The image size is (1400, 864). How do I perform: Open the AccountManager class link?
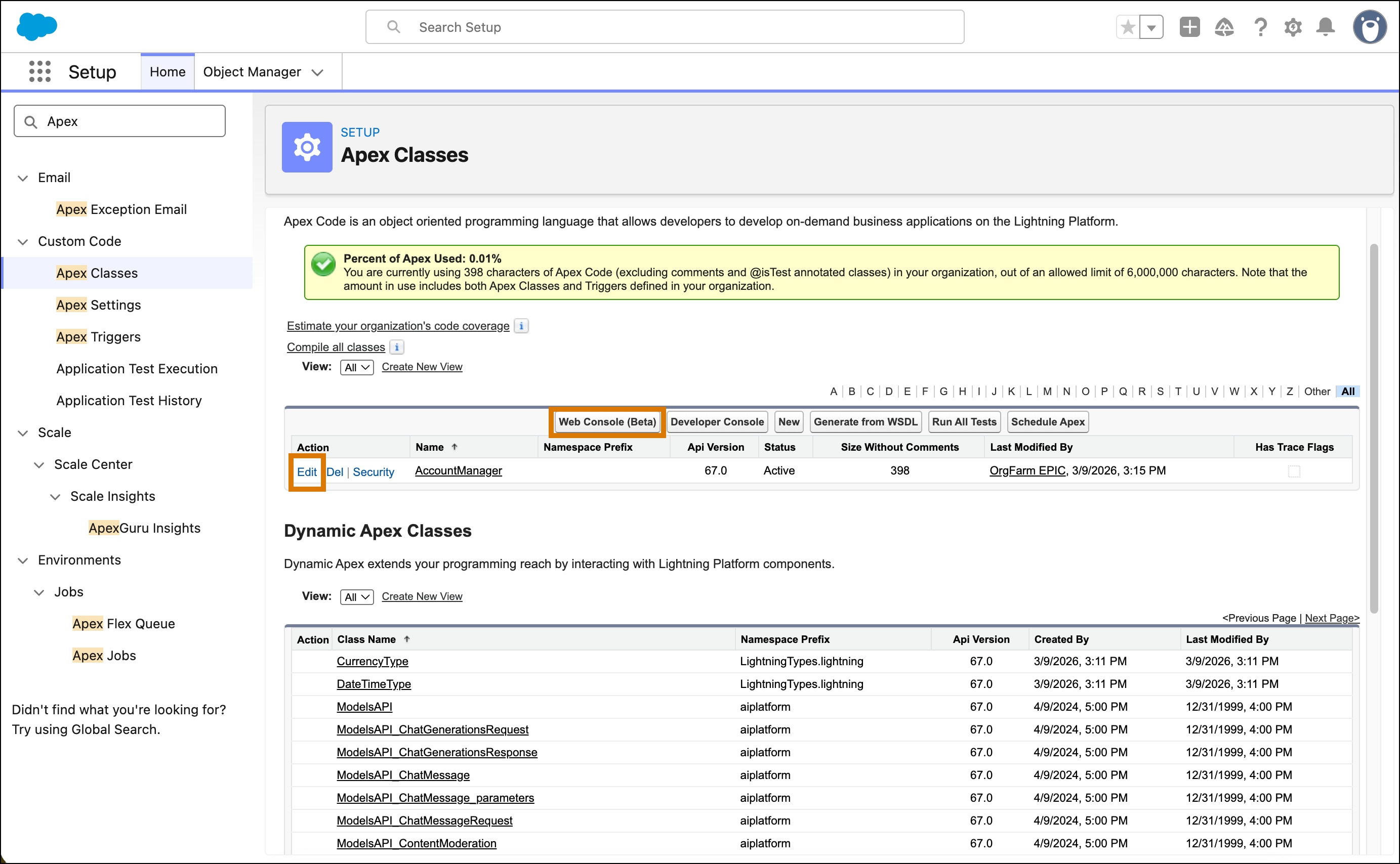(458, 471)
